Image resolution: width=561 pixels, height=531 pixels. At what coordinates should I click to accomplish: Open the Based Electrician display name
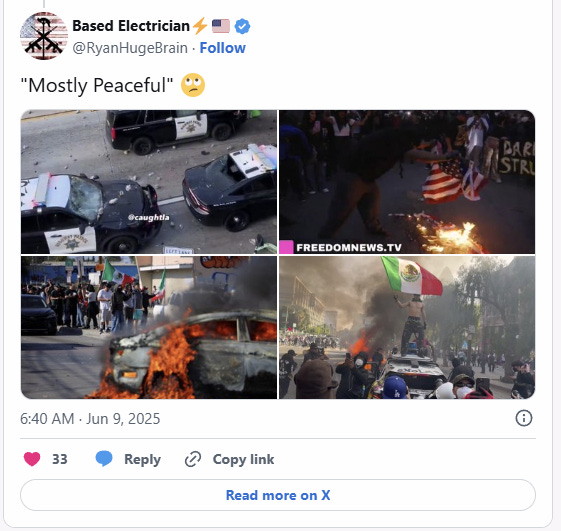[131, 26]
